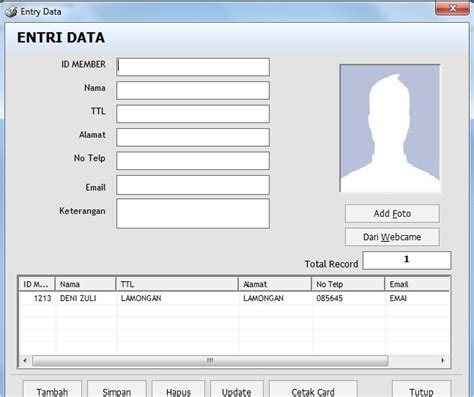The height and width of the screenshot is (397, 474).
Task: Click LAMONGAN cell in TTL column
Action: pos(178,298)
